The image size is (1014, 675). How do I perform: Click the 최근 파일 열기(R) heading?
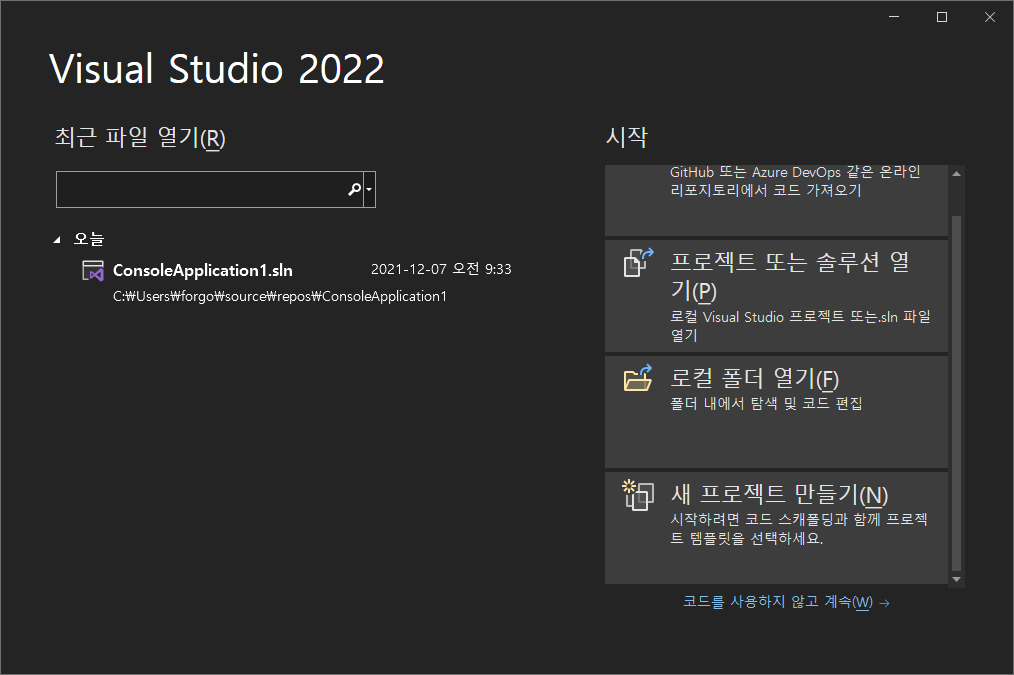140,138
